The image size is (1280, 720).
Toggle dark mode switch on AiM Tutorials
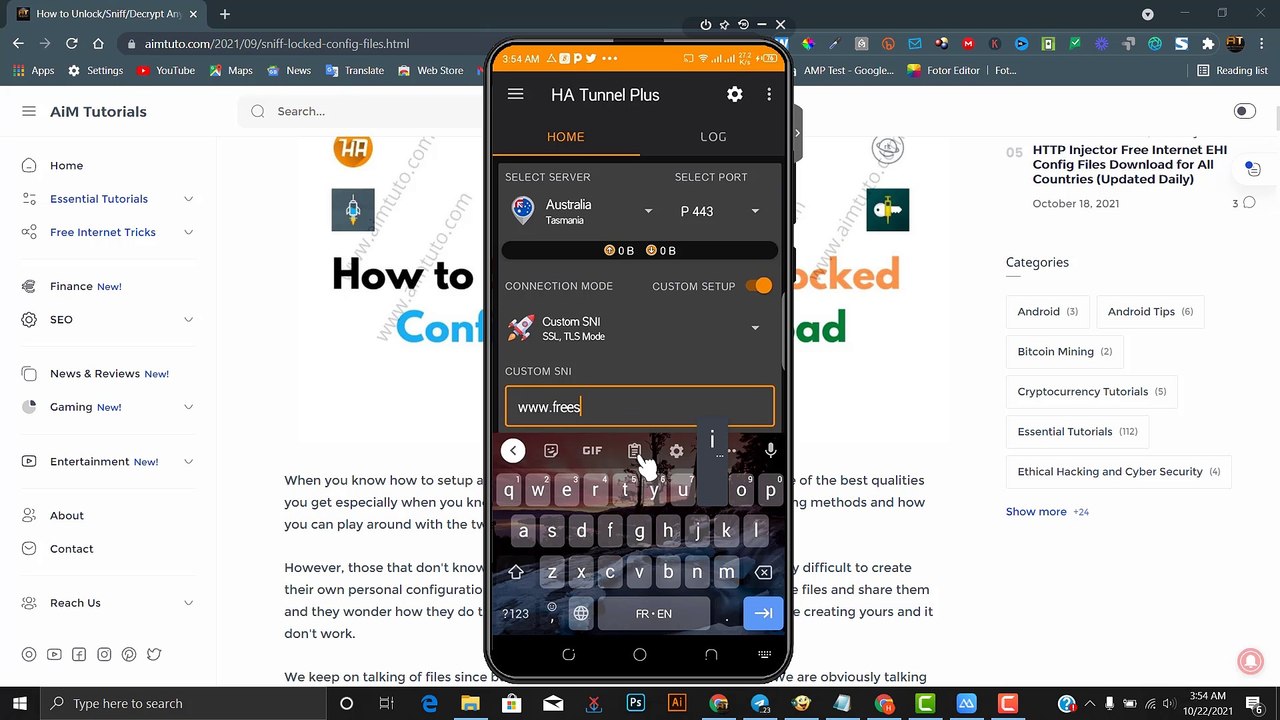point(1245,111)
